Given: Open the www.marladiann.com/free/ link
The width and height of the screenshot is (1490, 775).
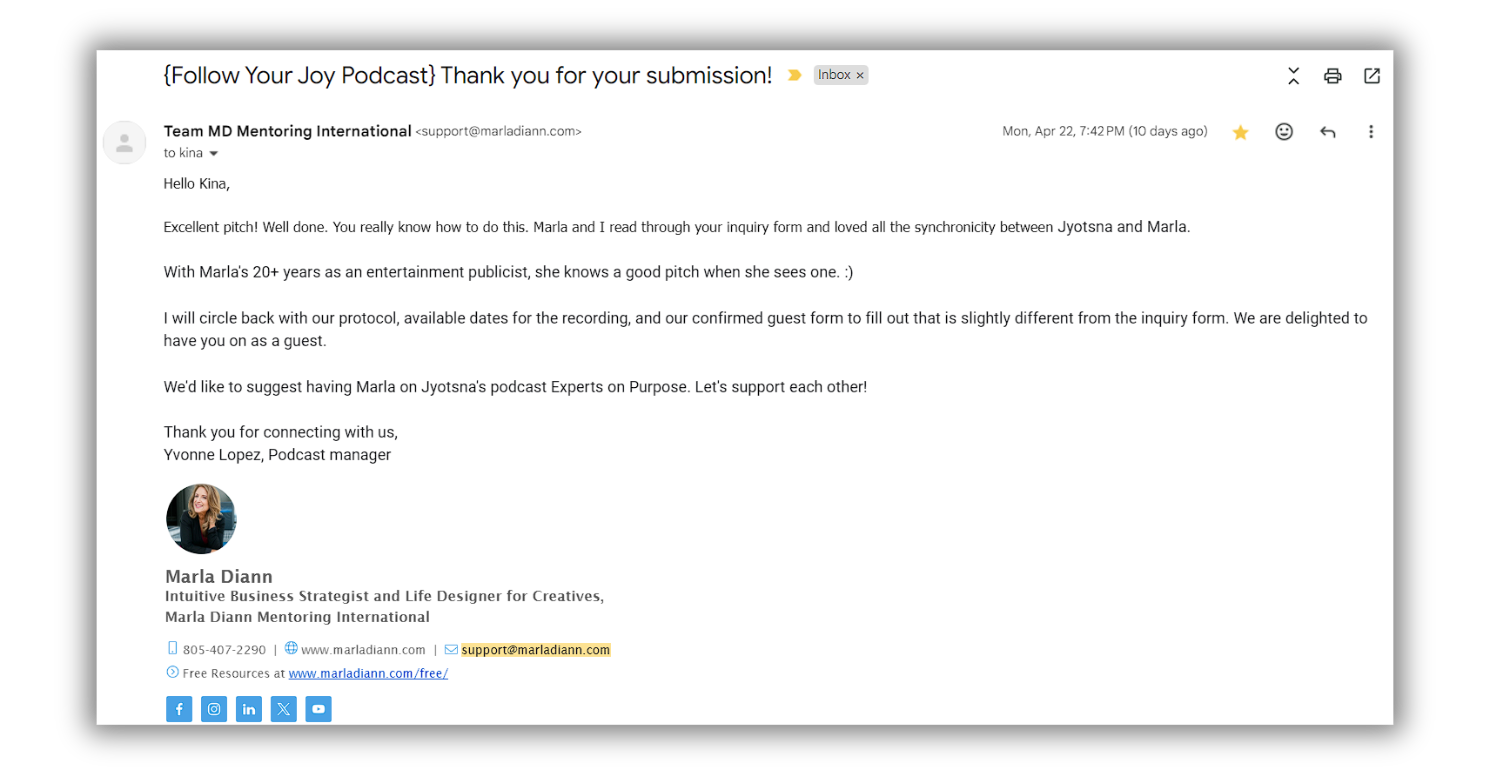Looking at the screenshot, I should 368,674.
